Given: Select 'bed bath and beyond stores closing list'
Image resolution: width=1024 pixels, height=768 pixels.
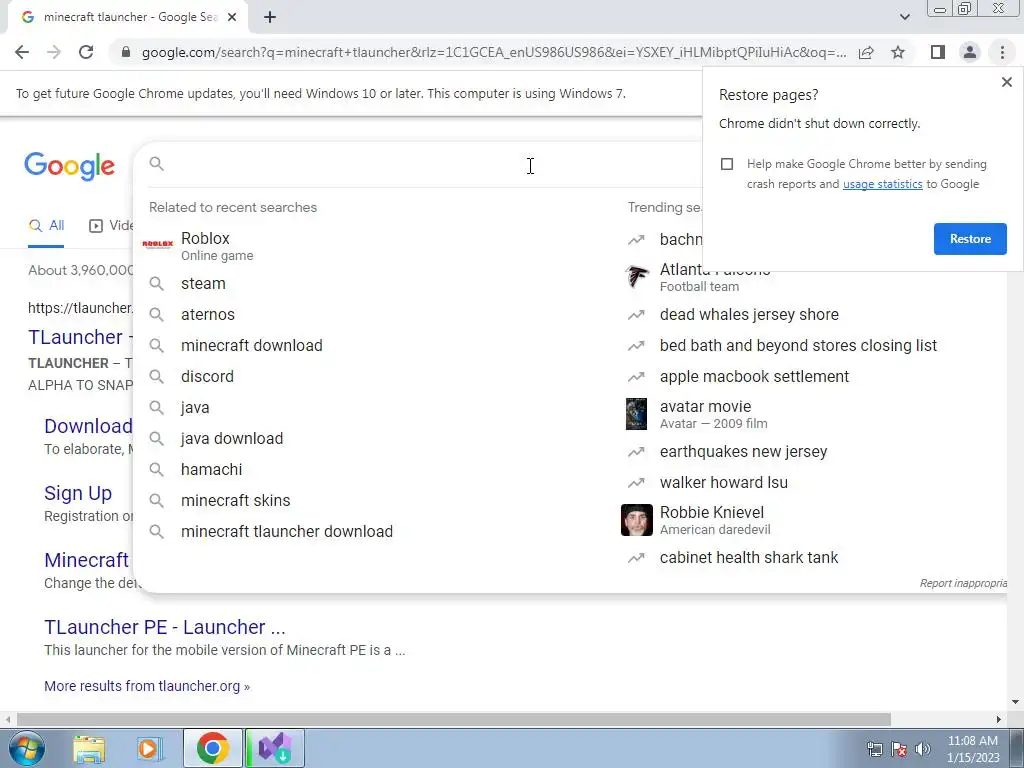Looking at the screenshot, I should click(x=798, y=345).
